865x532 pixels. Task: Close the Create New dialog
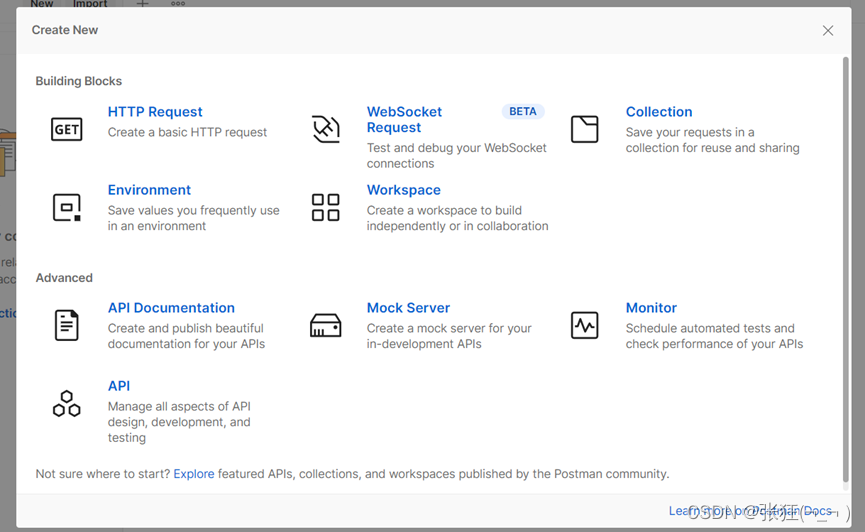[x=827, y=30]
